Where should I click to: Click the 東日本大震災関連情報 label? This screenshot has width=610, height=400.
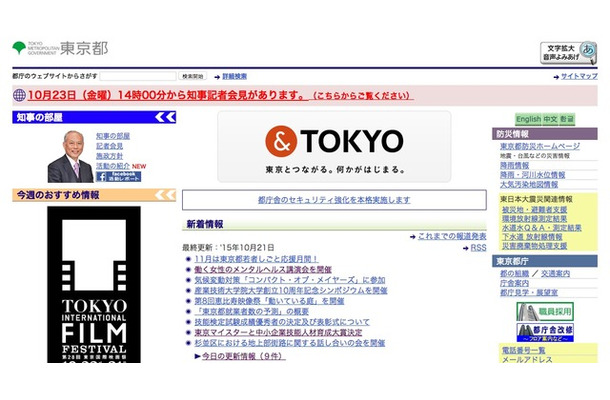(x=536, y=199)
